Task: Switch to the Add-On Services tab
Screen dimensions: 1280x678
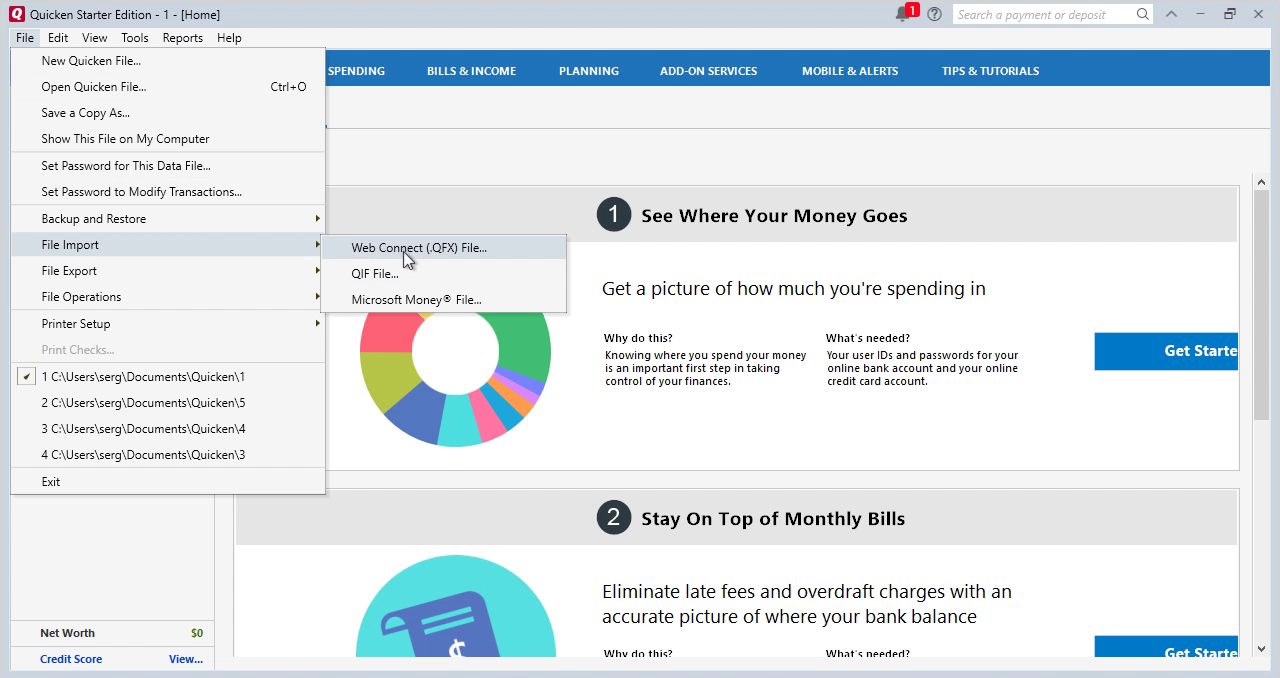Action: point(708,71)
